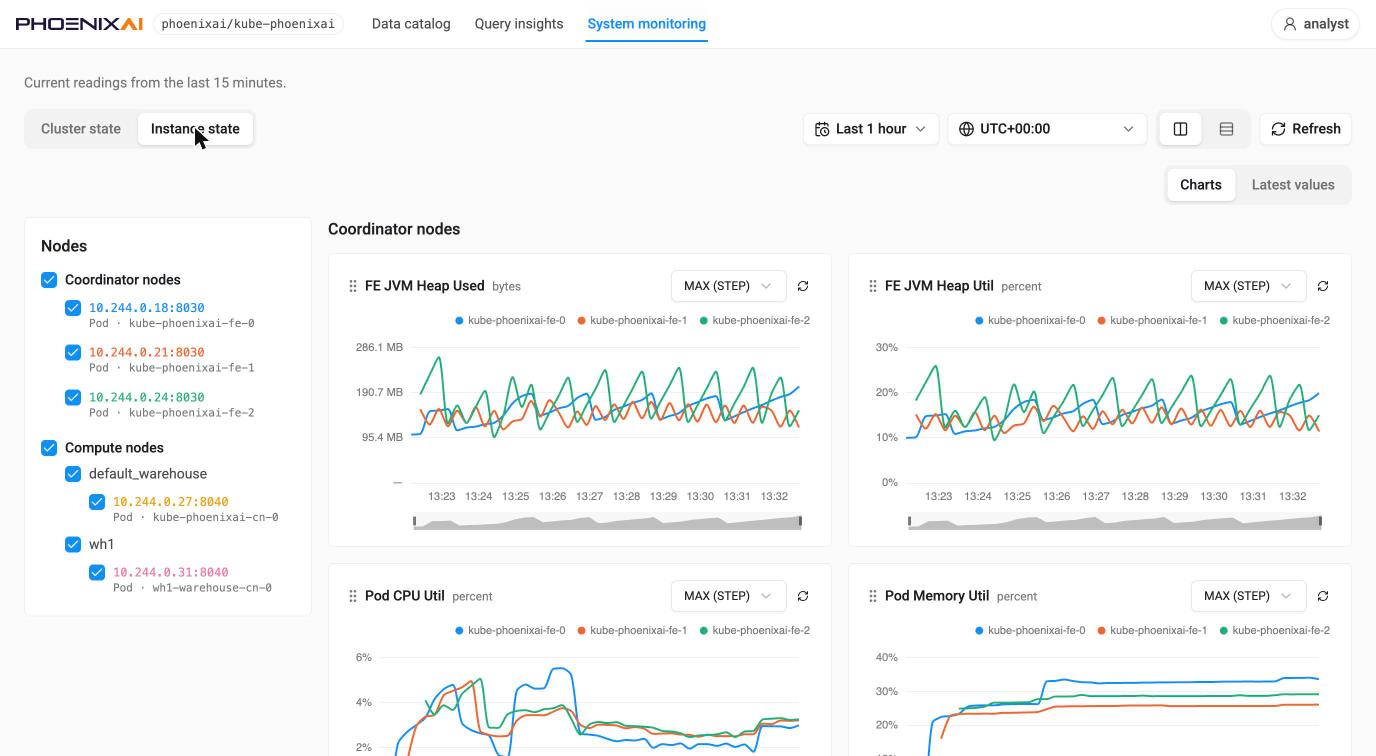Refresh FE JVM Heap Util chart
The image size is (1376, 756).
(x=1323, y=286)
